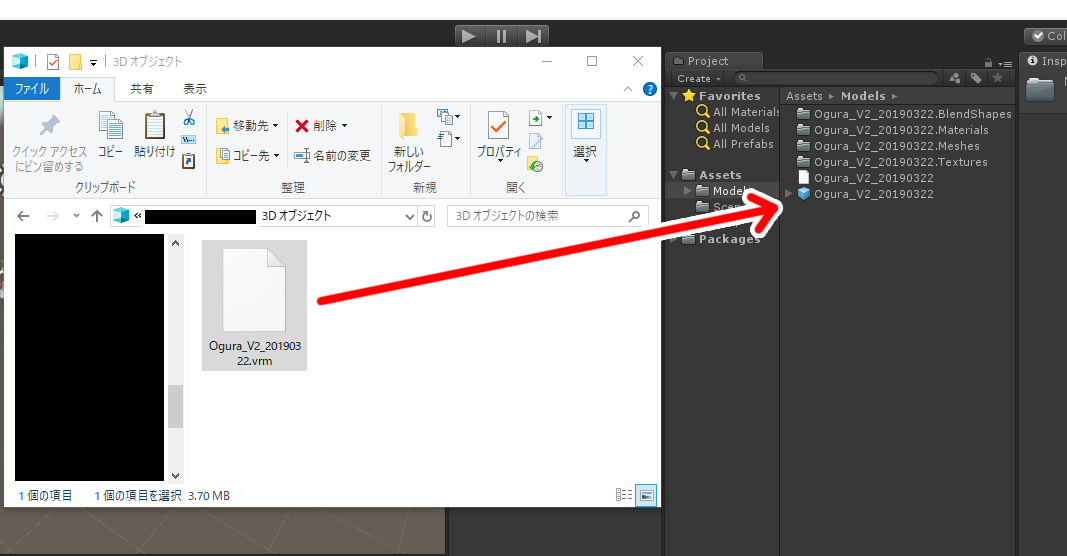The height and width of the screenshot is (556, 1067).
Task: Open the コピー先 (Copy to) dropdown
Action: coord(247,156)
